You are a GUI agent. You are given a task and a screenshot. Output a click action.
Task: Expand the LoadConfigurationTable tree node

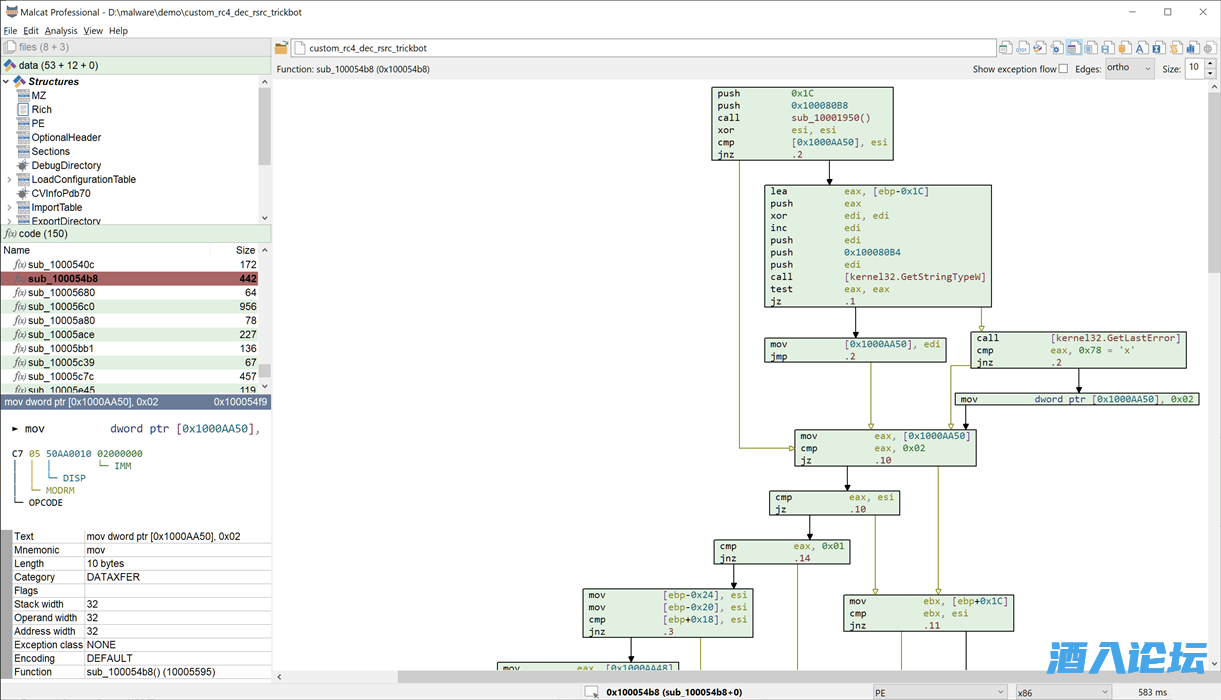9,180
